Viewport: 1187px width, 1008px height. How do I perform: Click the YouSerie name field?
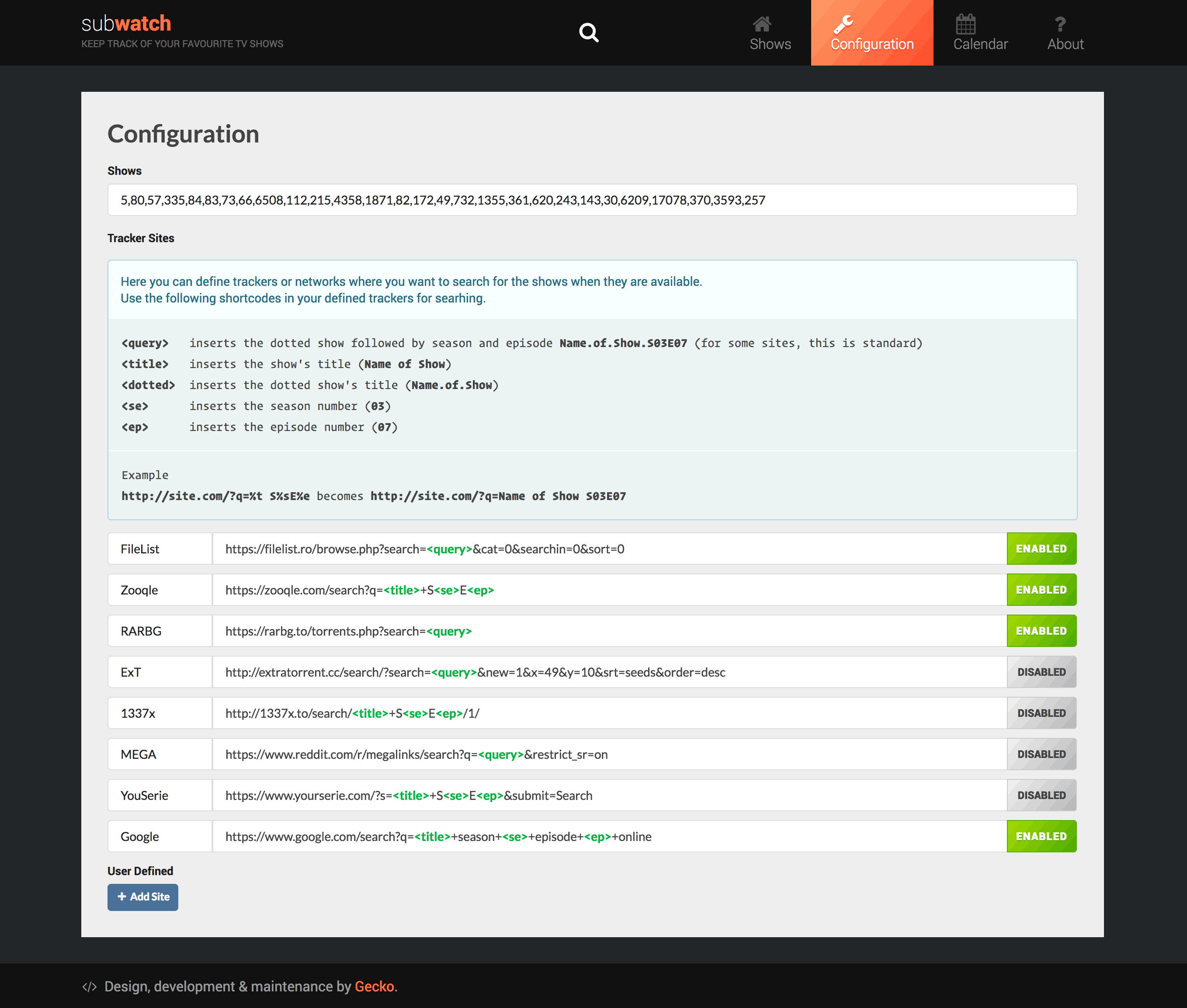point(160,796)
